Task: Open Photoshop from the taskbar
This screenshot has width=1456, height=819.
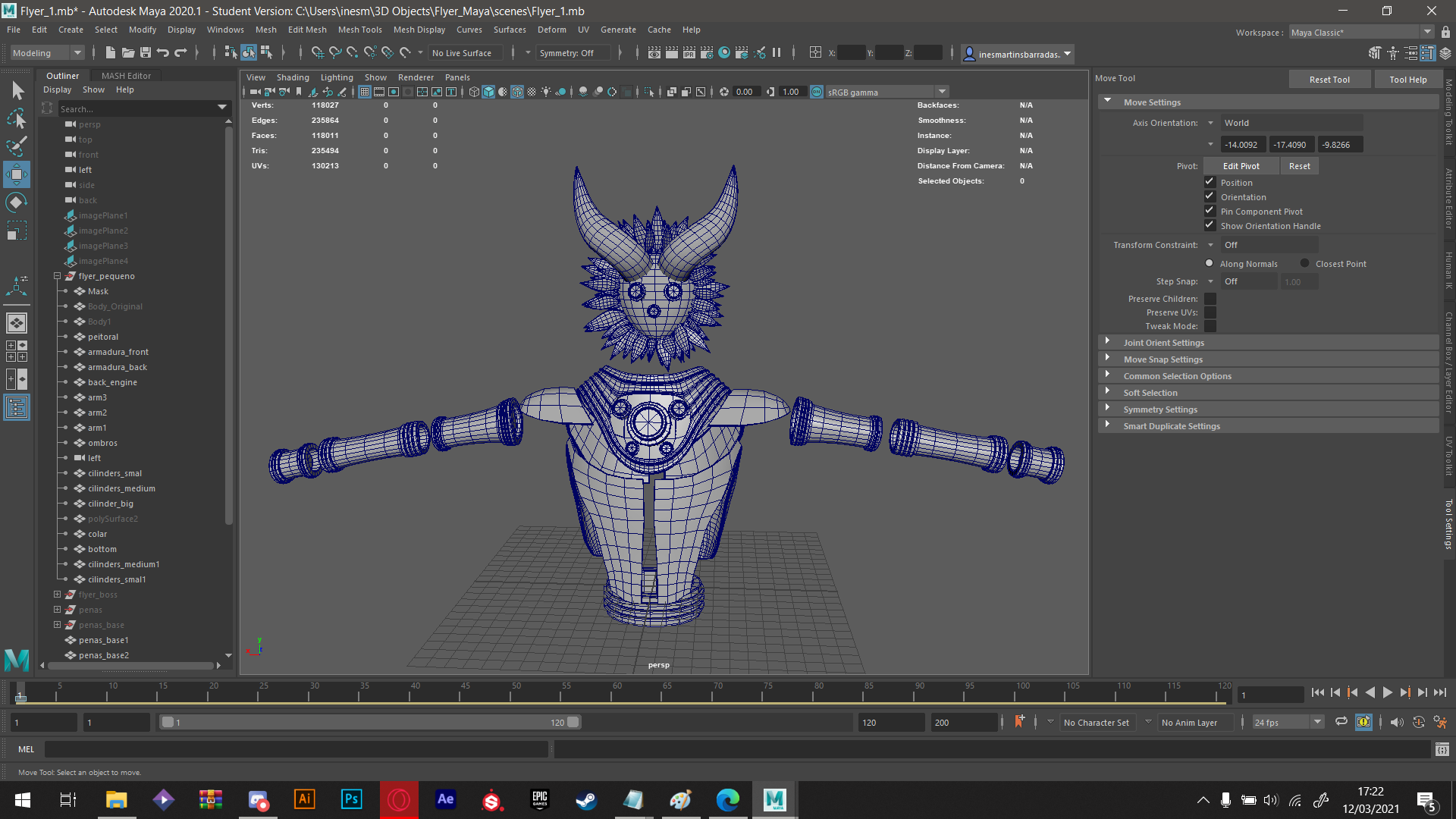Action: (352, 799)
